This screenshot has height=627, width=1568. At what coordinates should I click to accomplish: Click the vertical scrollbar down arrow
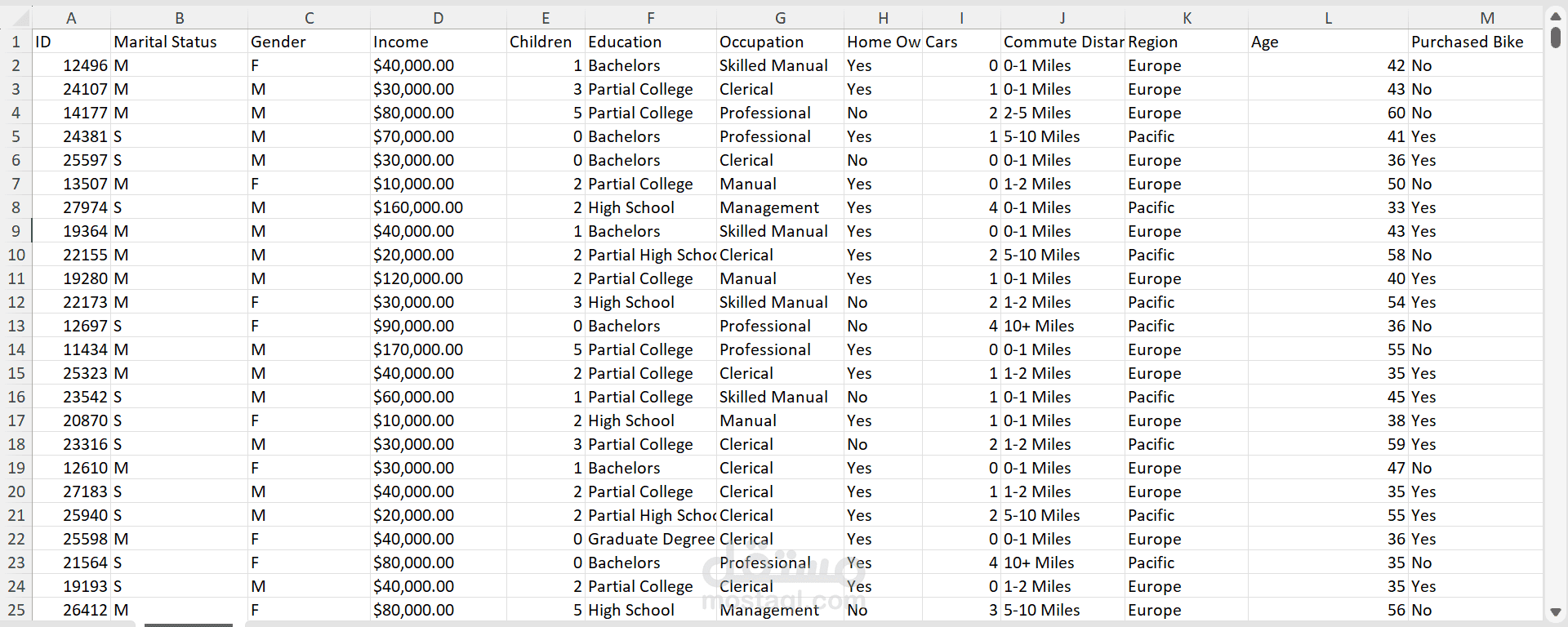pos(1556,611)
